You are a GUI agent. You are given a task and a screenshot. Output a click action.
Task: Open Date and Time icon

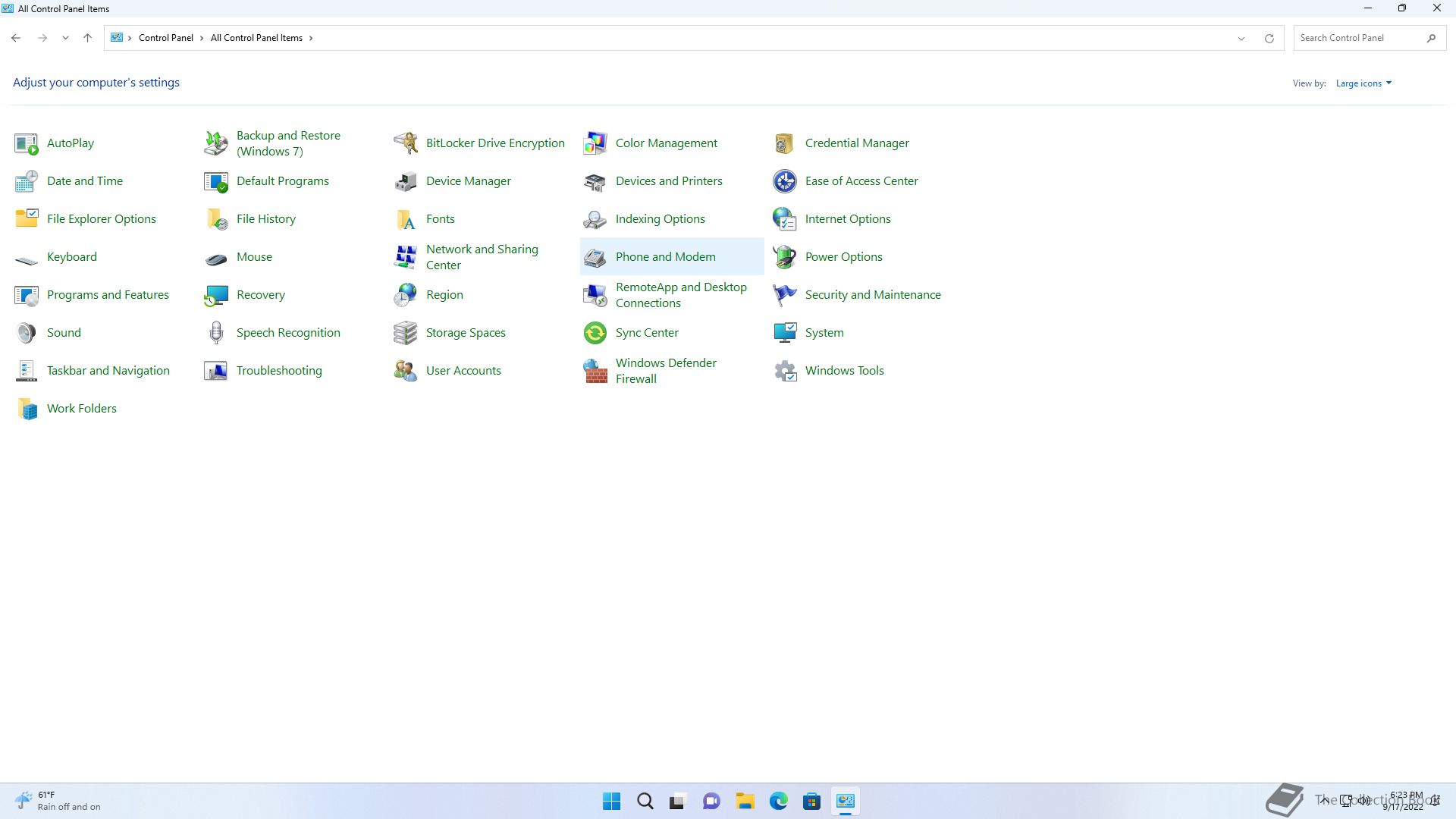pyautogui.click(x=27, y=181)
